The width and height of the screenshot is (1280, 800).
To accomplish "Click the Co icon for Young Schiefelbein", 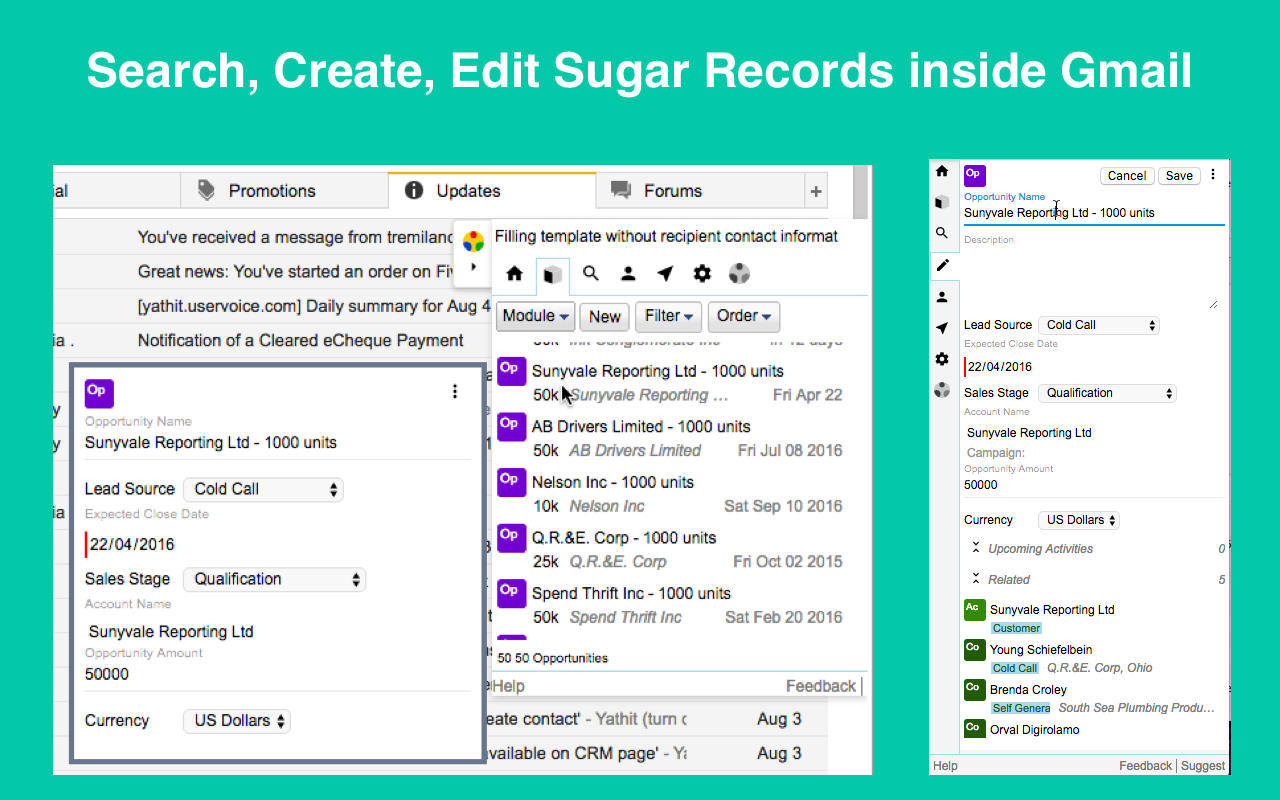I will click(974, 650).
